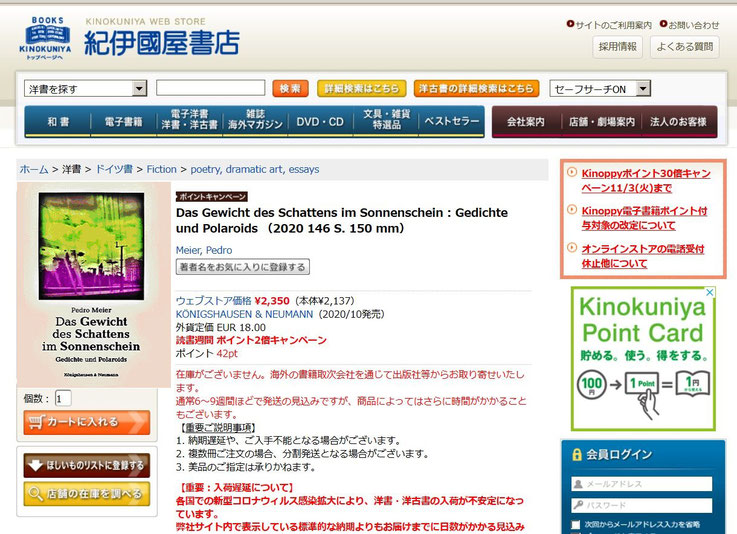The image size is (737, 534).
Task: Click the search keyword input field
Action: tap(211, 88)
